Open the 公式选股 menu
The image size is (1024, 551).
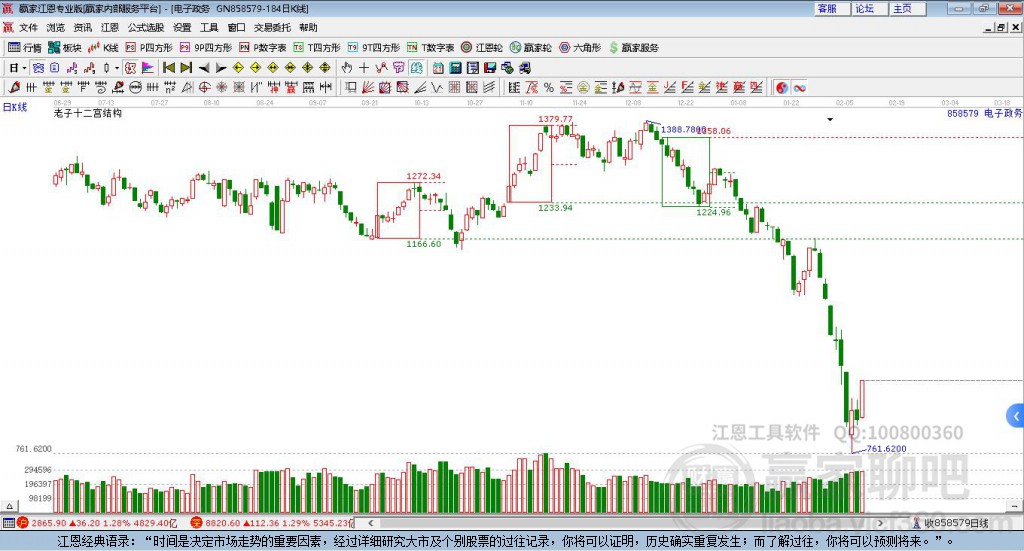pos(146,27)
